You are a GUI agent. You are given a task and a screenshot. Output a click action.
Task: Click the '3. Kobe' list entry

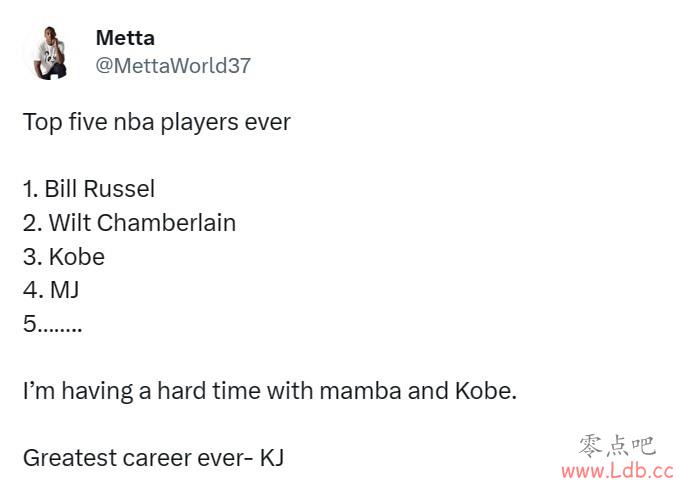64,257
